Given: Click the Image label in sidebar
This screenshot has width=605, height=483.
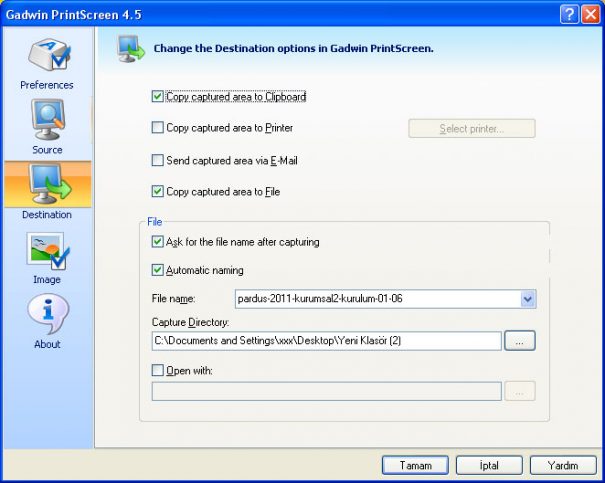Looking at the screenshot, I should pos(47,279).
